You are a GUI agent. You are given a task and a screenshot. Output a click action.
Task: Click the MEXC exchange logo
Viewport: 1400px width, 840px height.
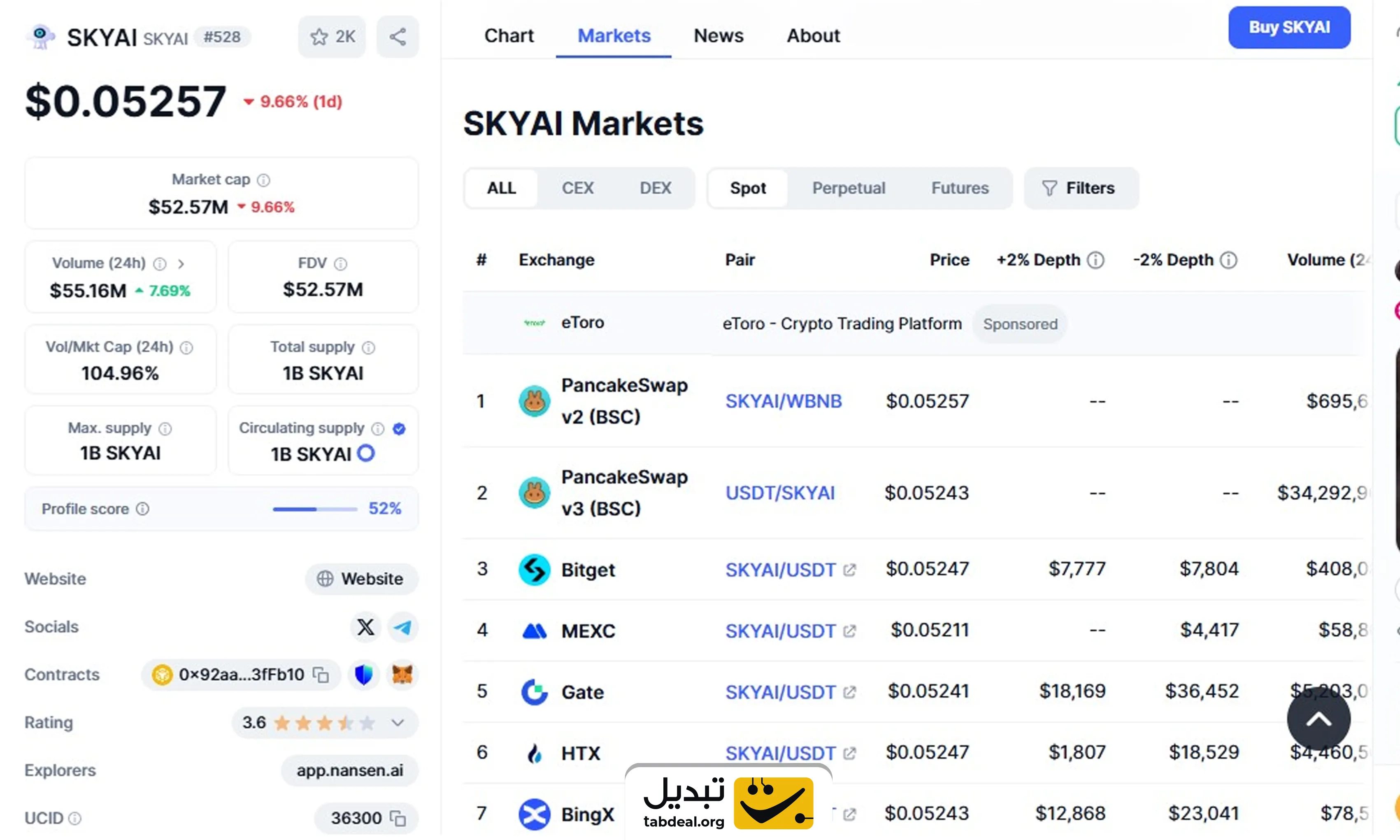click(x=534, y=631)
